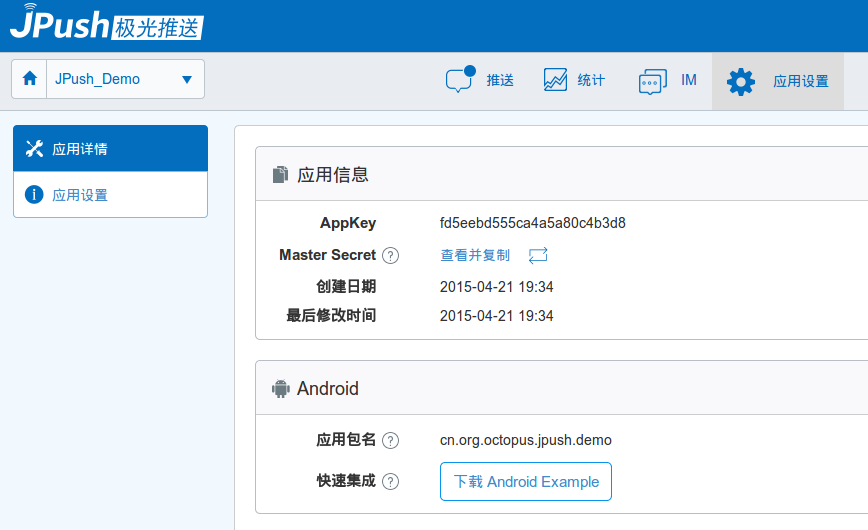This screenshot has width=868, height=530.
Task: Click the JPush logo in the header
Action: pos(107,22)
